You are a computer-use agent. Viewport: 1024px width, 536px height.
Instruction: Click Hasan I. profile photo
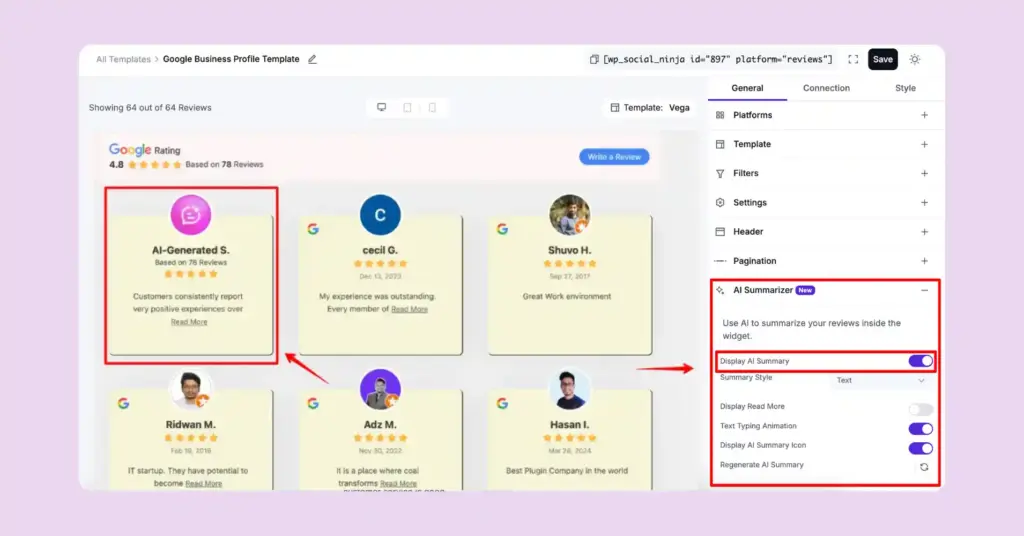569,389
